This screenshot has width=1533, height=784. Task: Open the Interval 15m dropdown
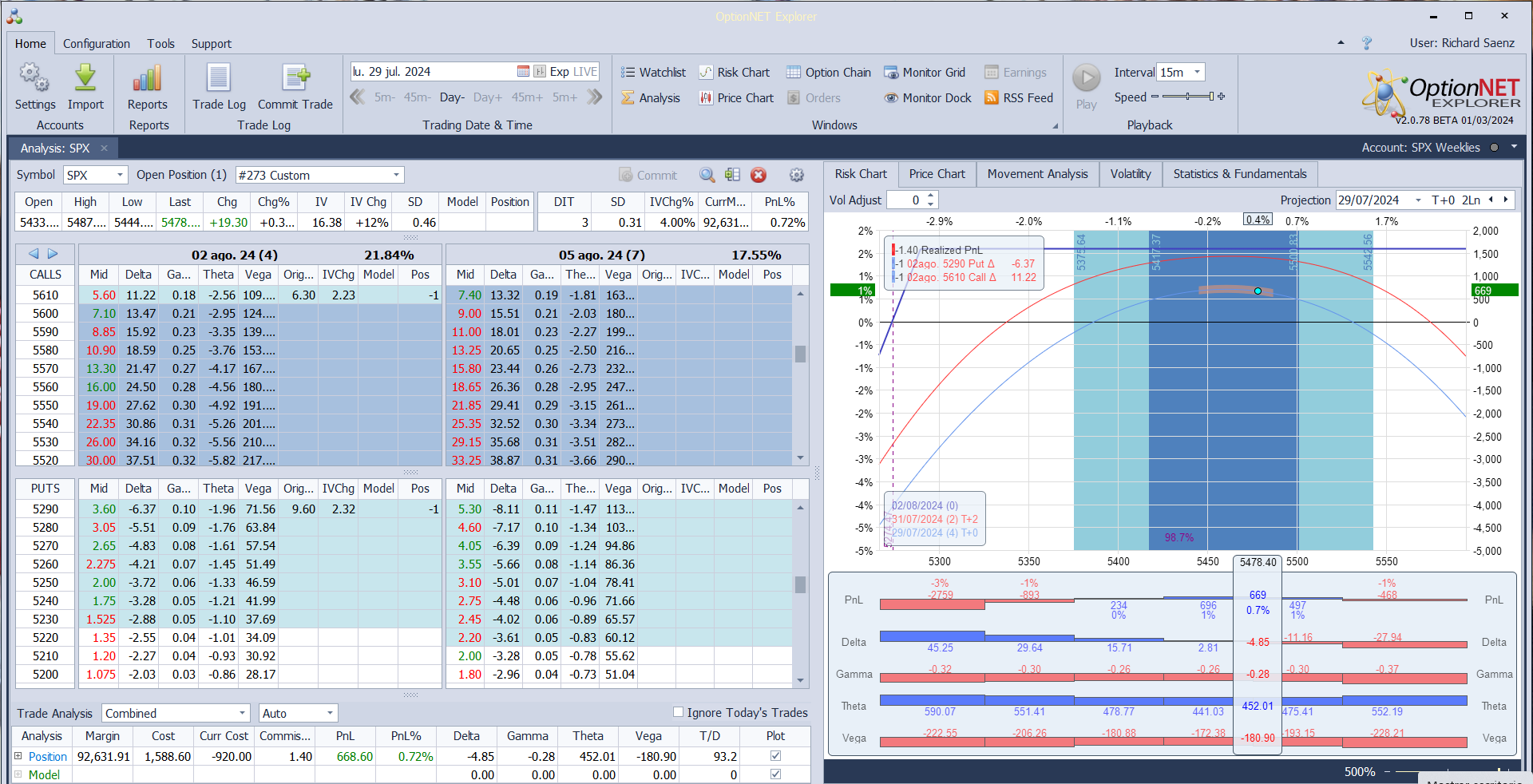pyautogui.click(x=1197, y=72)
